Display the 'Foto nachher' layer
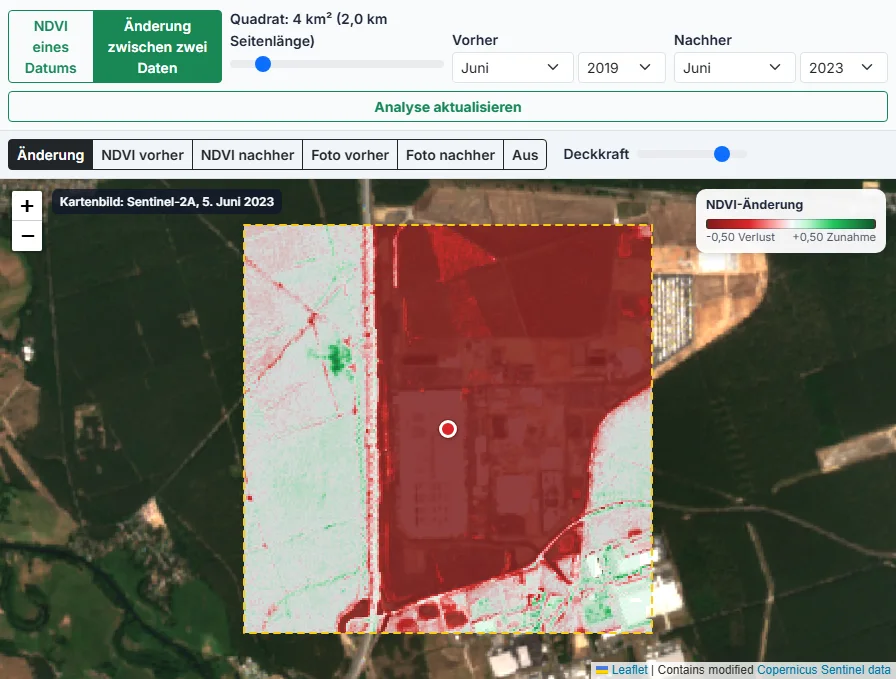Viewport: 896px width, 679px height. pyautogui.click(x=450, y=155)
